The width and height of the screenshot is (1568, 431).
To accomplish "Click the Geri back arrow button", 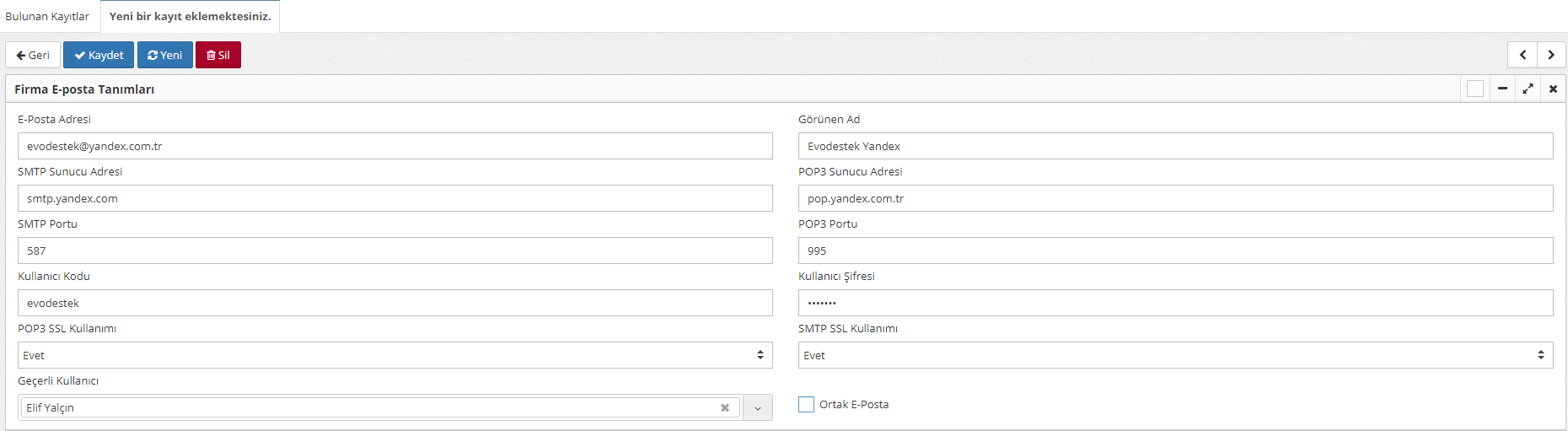I will point(33,55).
